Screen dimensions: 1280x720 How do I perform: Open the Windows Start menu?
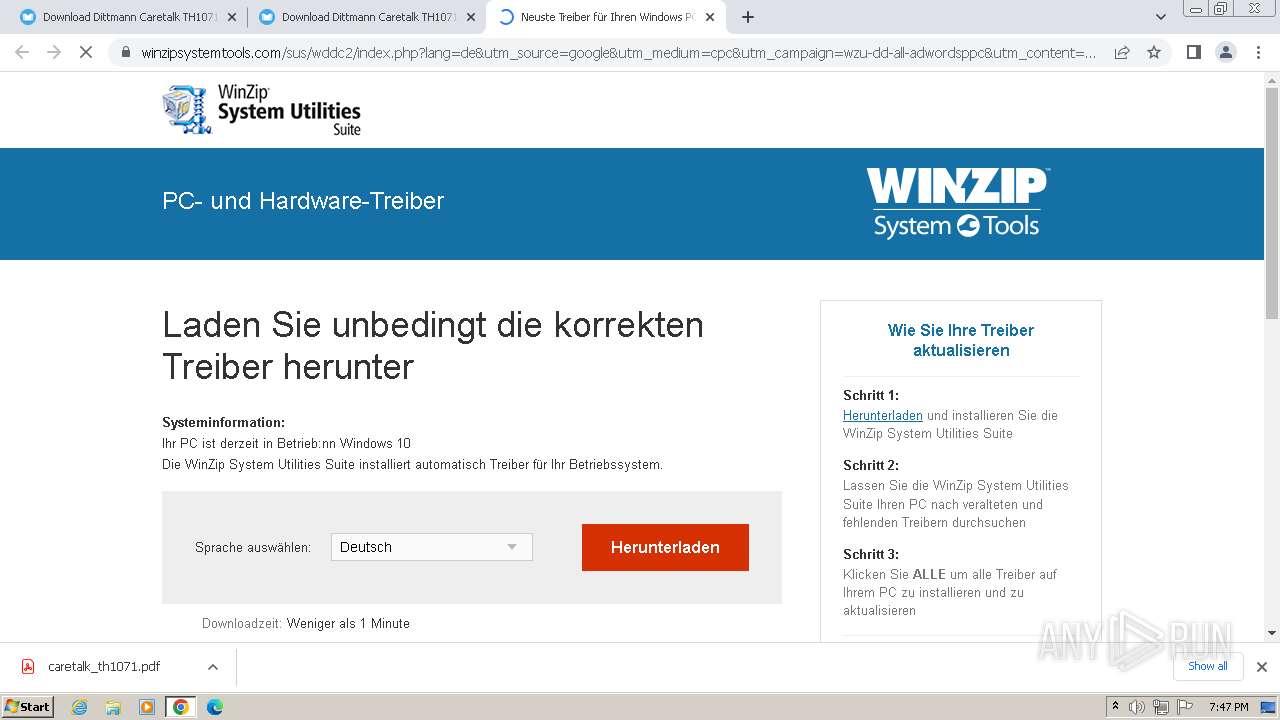[28, 707]
